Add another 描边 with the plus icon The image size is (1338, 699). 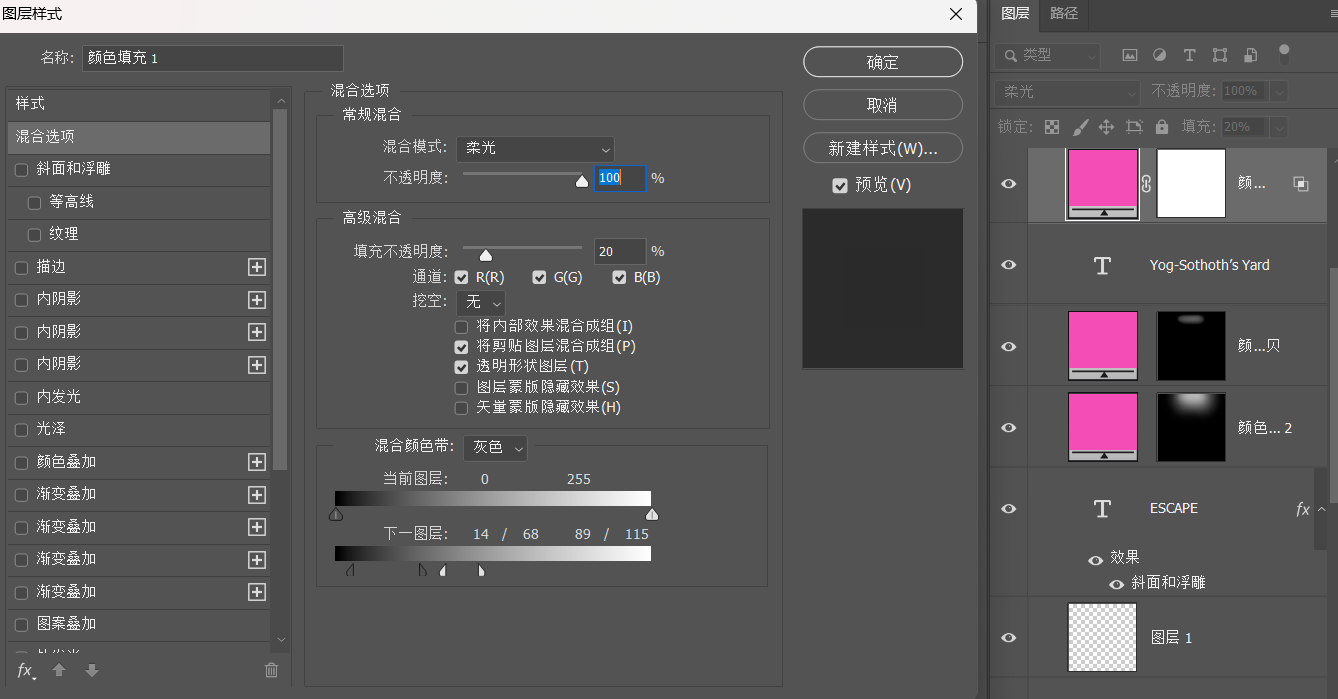(257, 267)
